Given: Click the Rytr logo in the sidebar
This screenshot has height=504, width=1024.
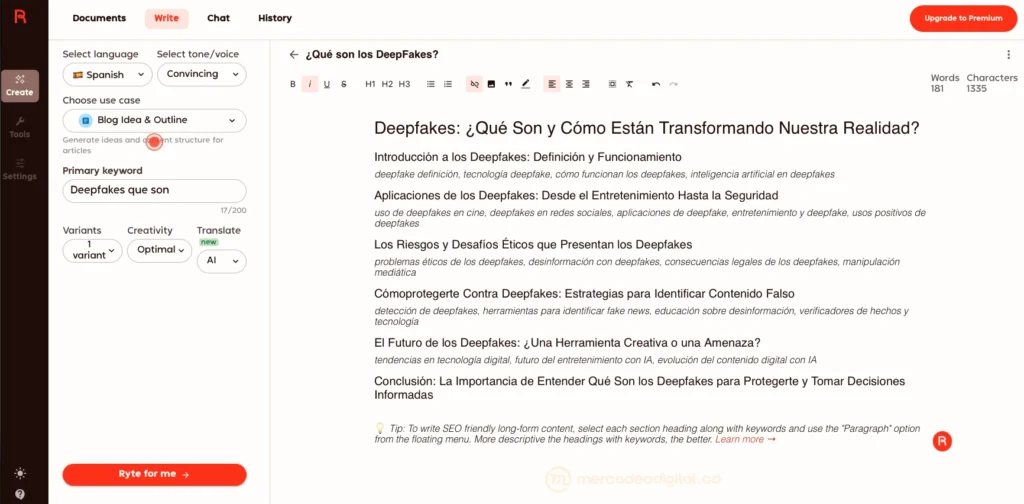Looking at the screenshot, I should (x=20, y=17).
